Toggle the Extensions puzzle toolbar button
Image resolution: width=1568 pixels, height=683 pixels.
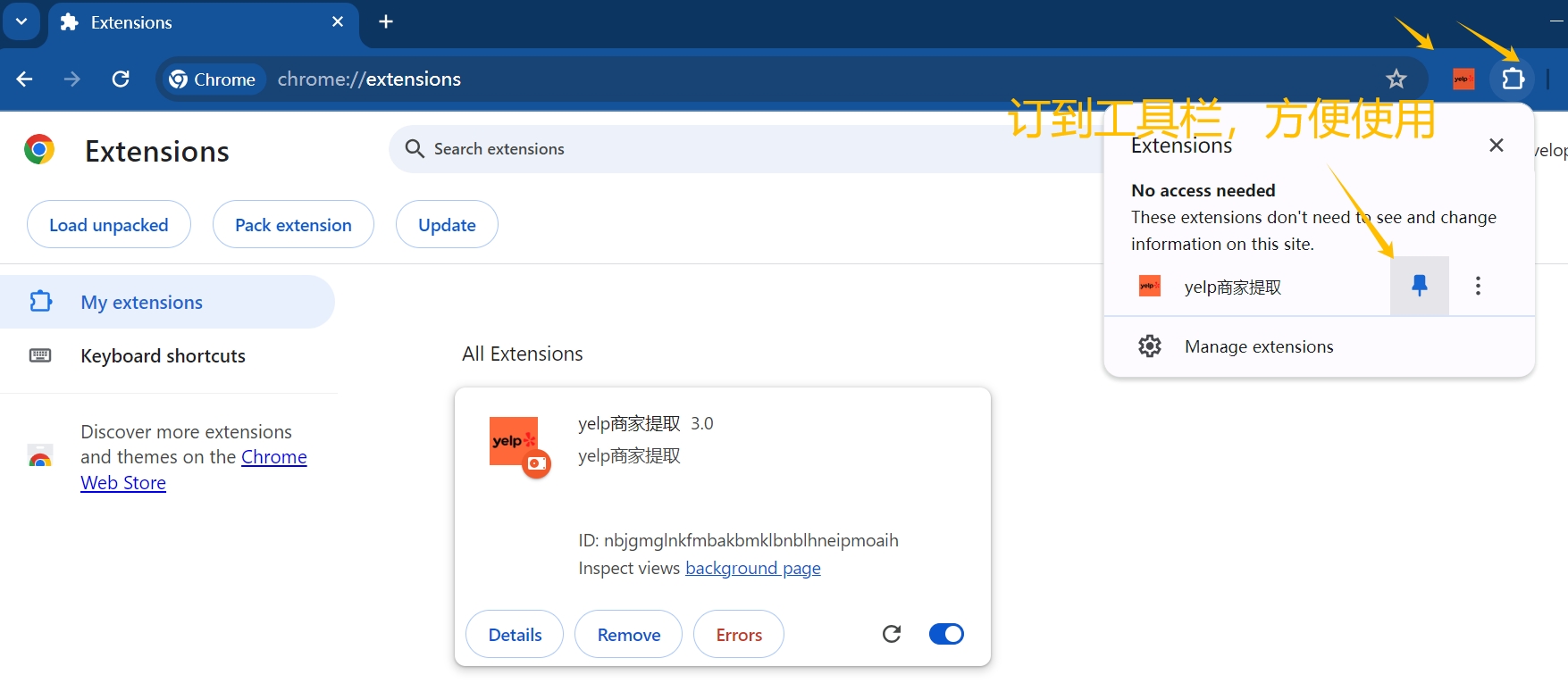(1513, 79)
